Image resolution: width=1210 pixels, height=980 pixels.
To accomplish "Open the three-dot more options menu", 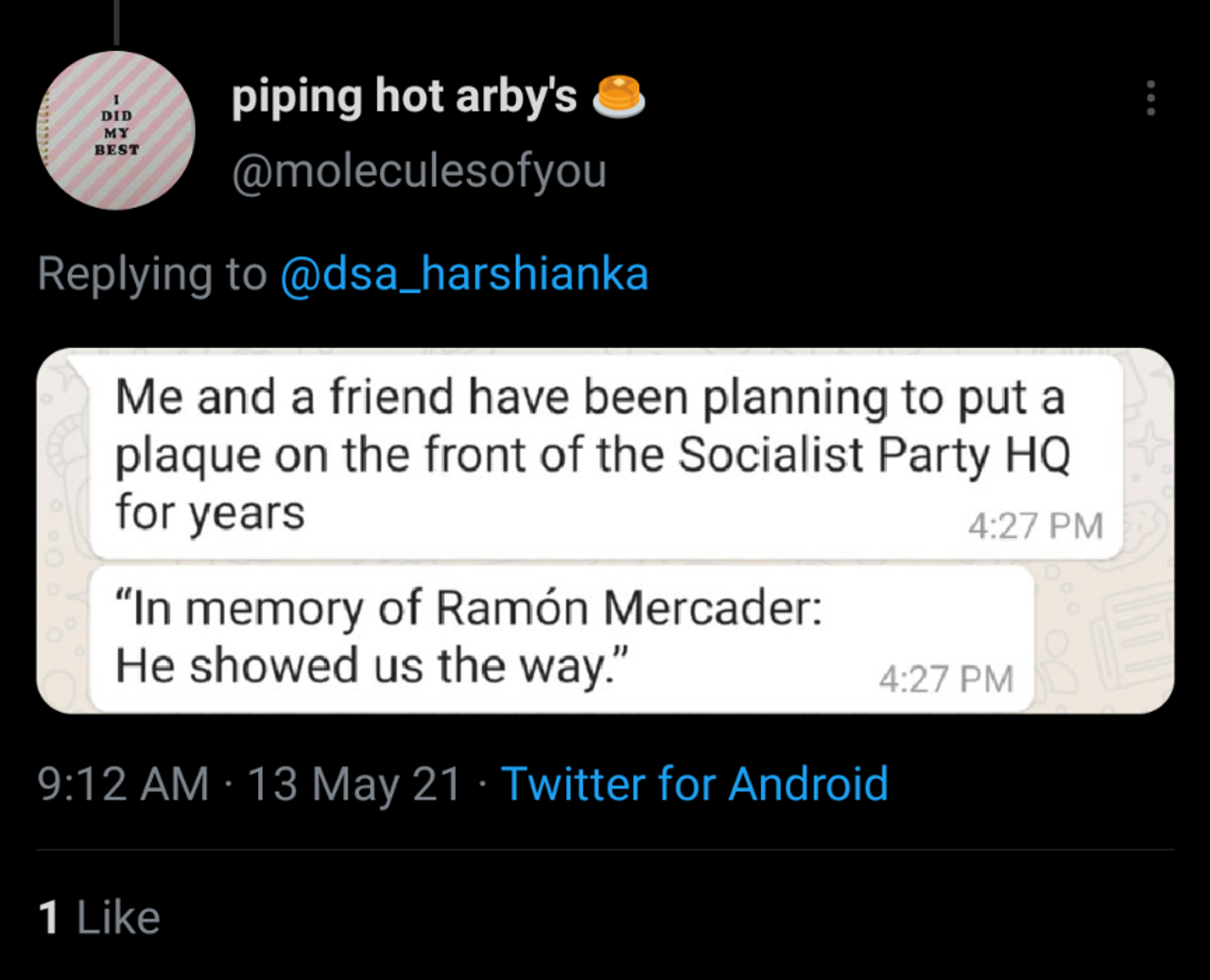I will pyautogui.click(x=1149, y=98).
